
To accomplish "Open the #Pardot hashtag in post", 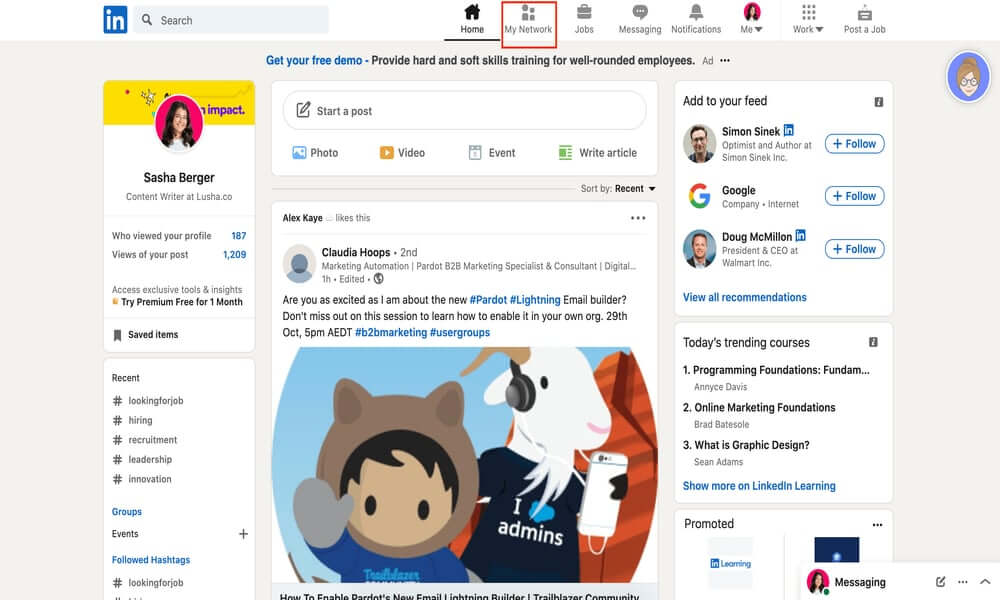I will pos(488,300).
